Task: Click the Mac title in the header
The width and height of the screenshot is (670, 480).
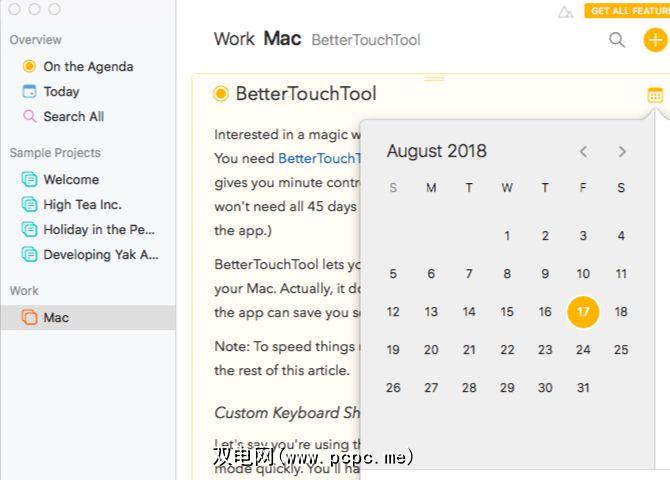Action: point(282,39)
